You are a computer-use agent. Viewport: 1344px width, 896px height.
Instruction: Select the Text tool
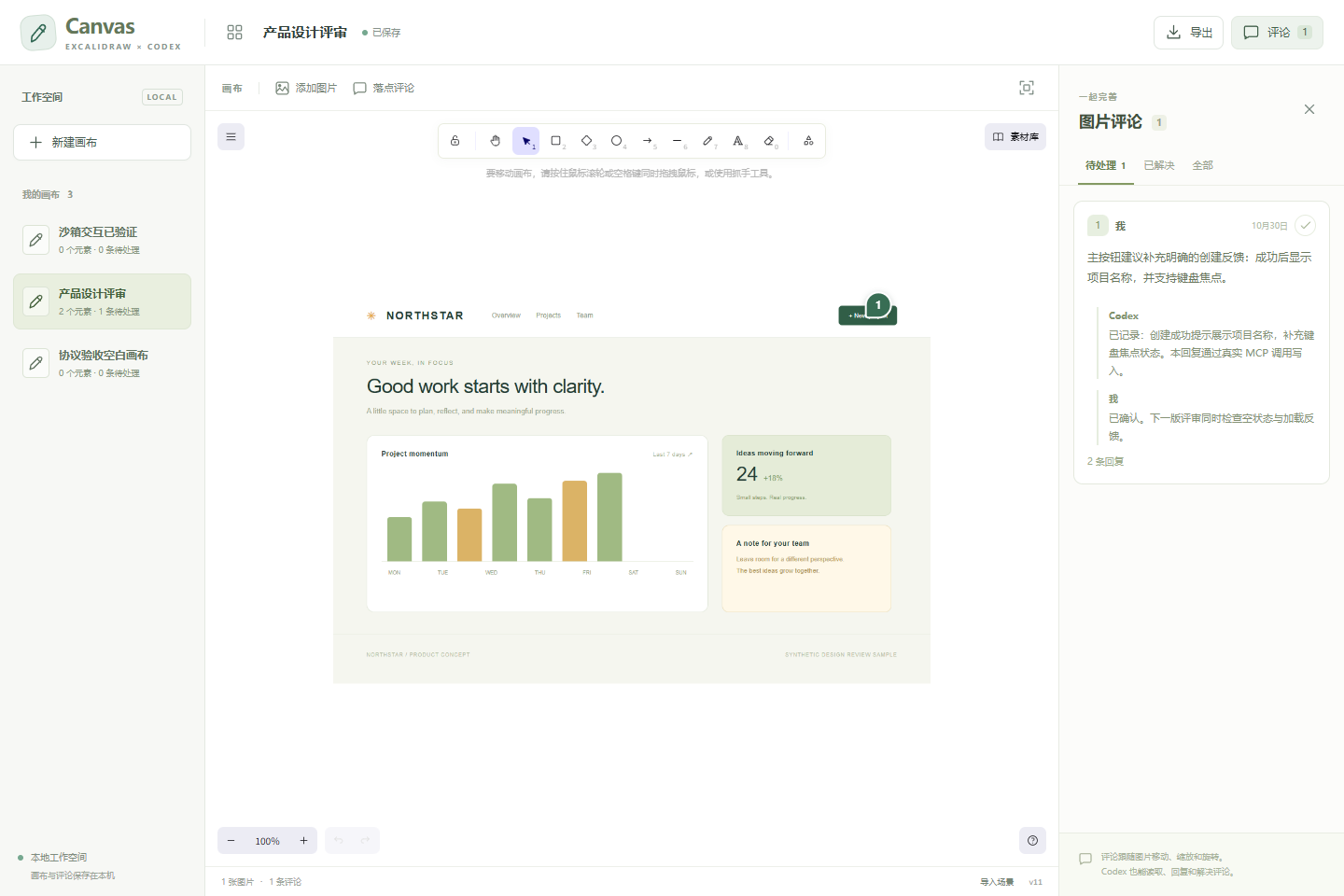point(738,141)
